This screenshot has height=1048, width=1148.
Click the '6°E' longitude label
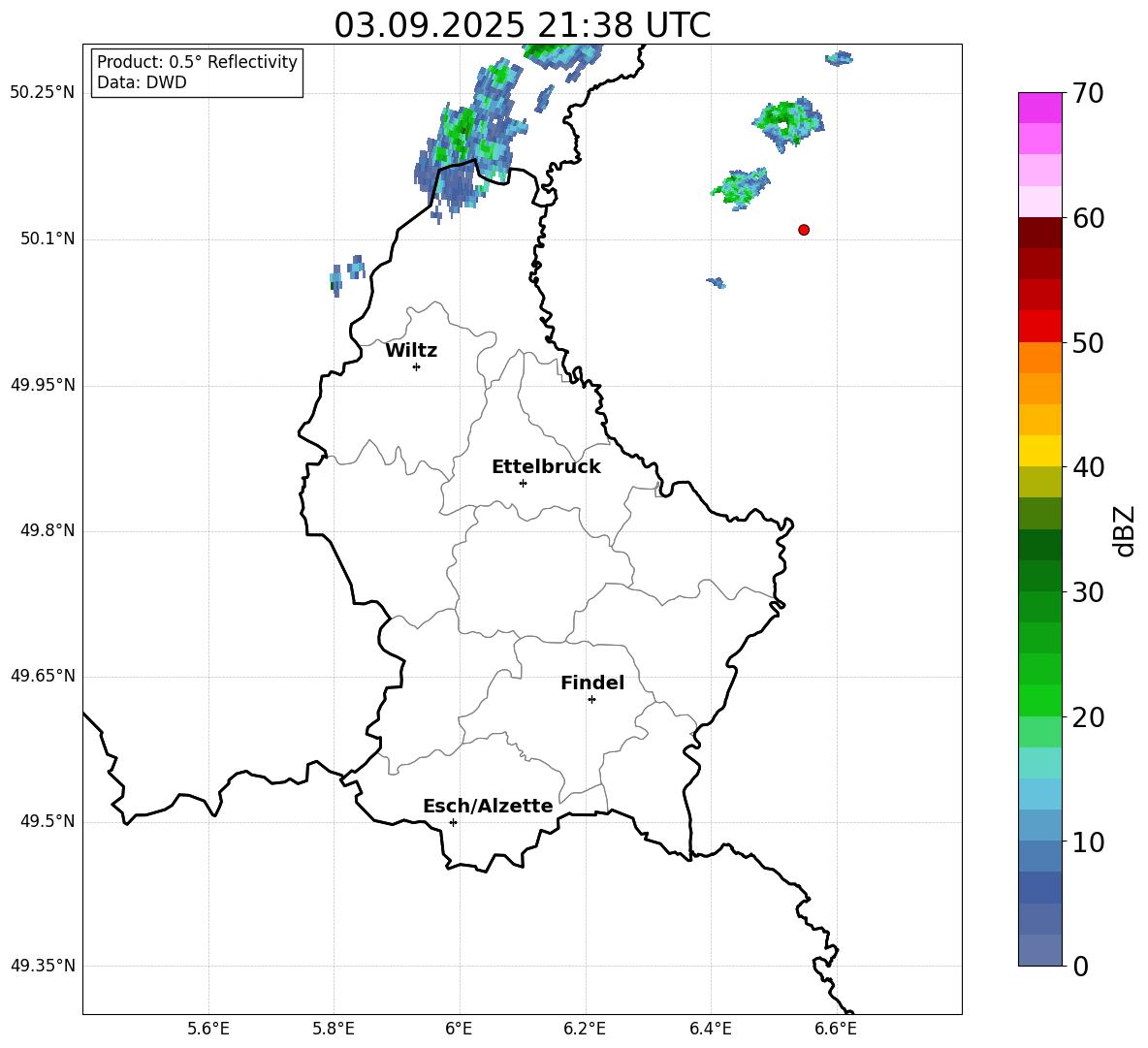click(459, 1029)
